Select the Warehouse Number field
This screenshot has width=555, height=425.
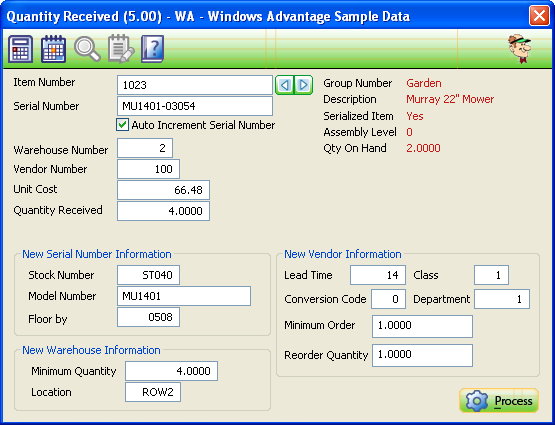(145, 148)
